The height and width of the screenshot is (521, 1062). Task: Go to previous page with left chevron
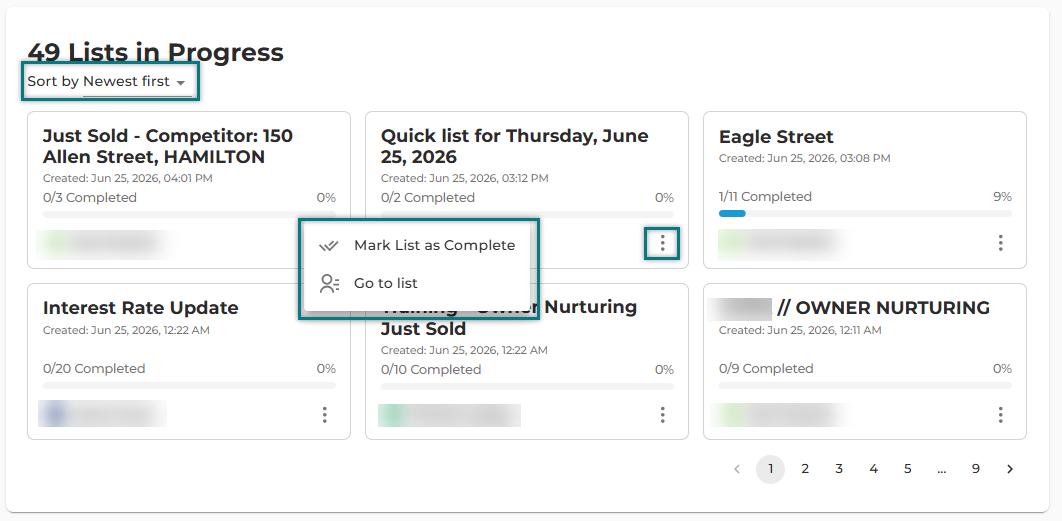pyautogui.click(x=737, y=469)
